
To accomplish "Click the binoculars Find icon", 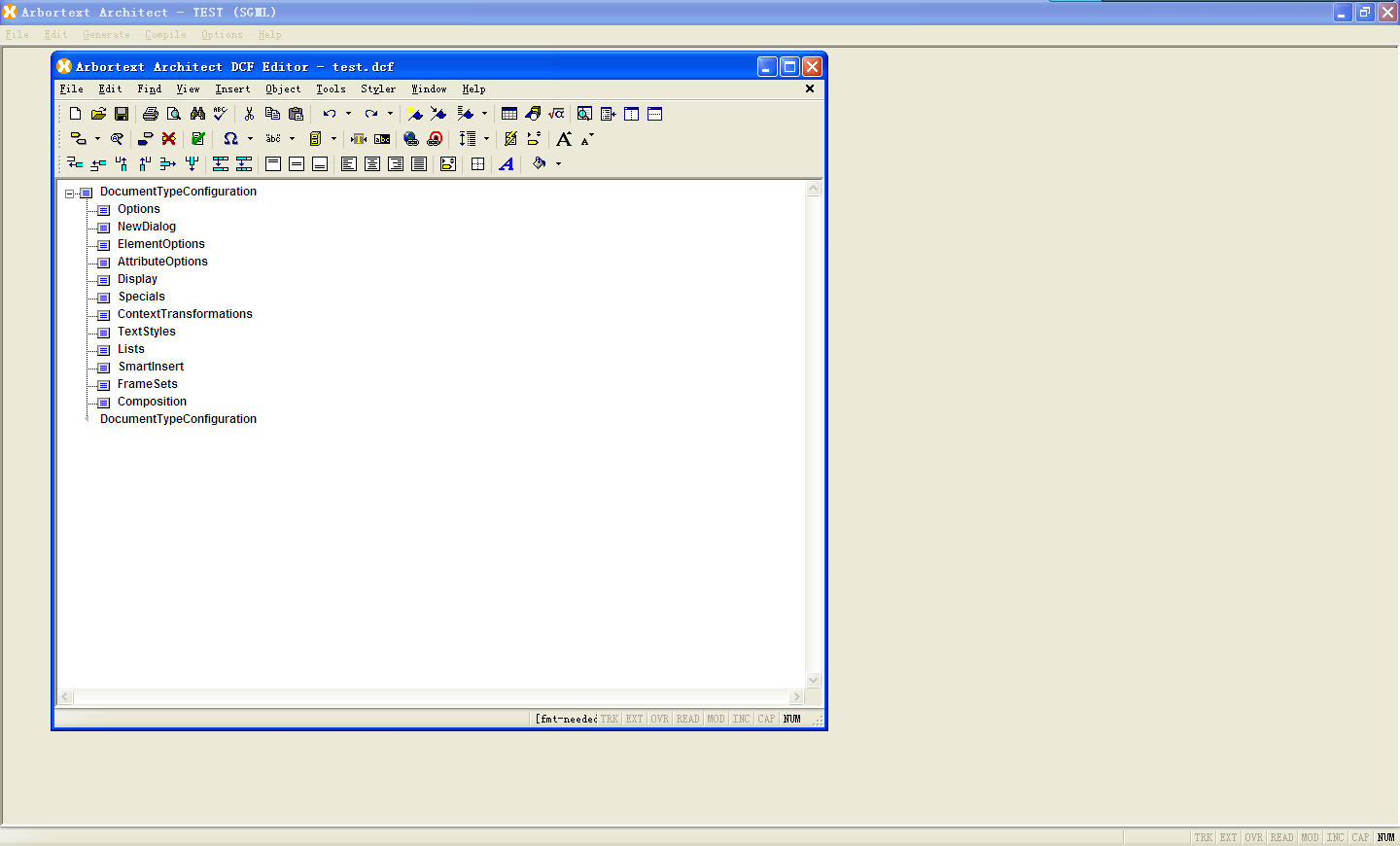I will tap(197, 114).
